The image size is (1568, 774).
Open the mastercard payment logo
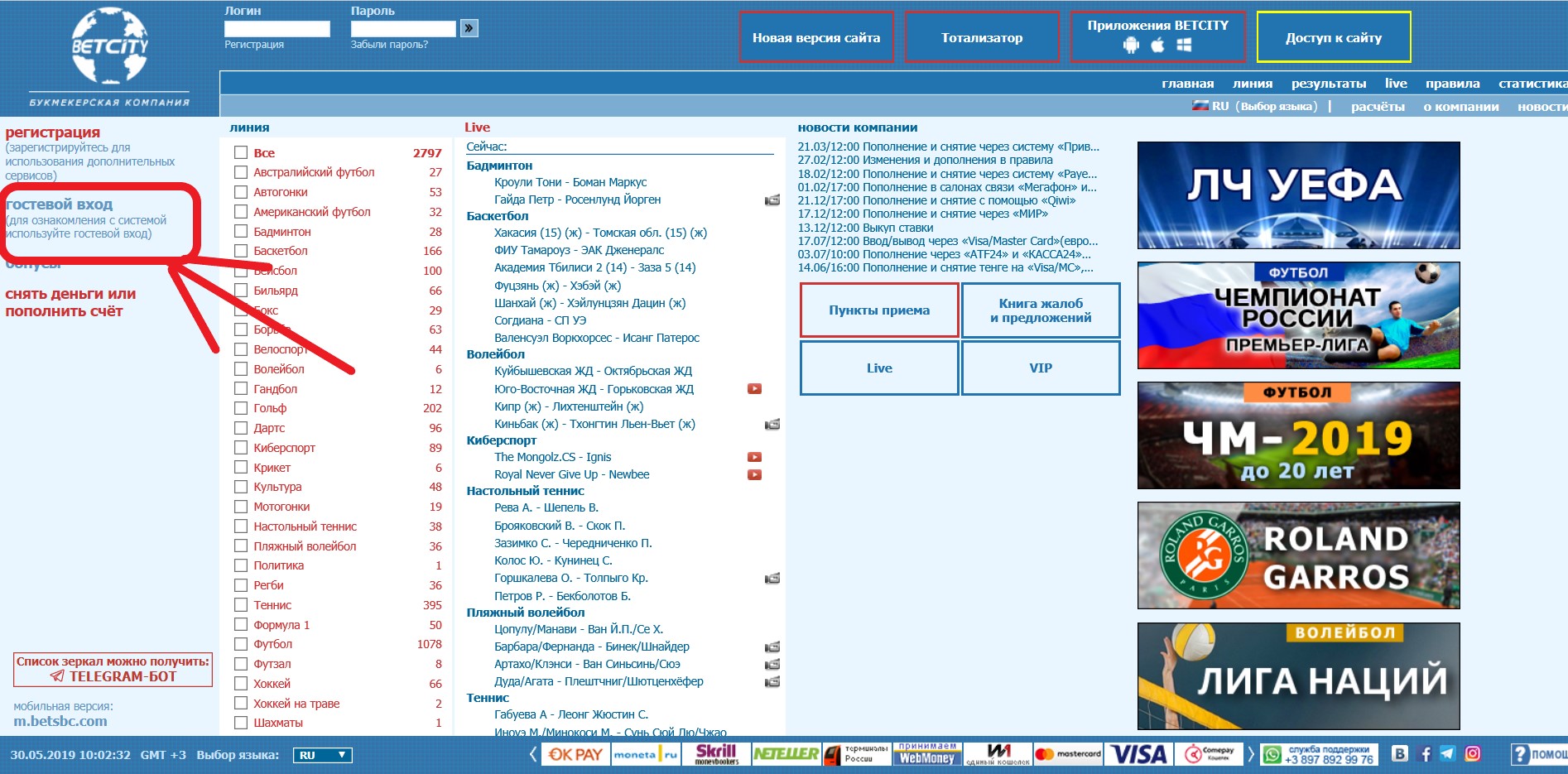point(1068,754)
